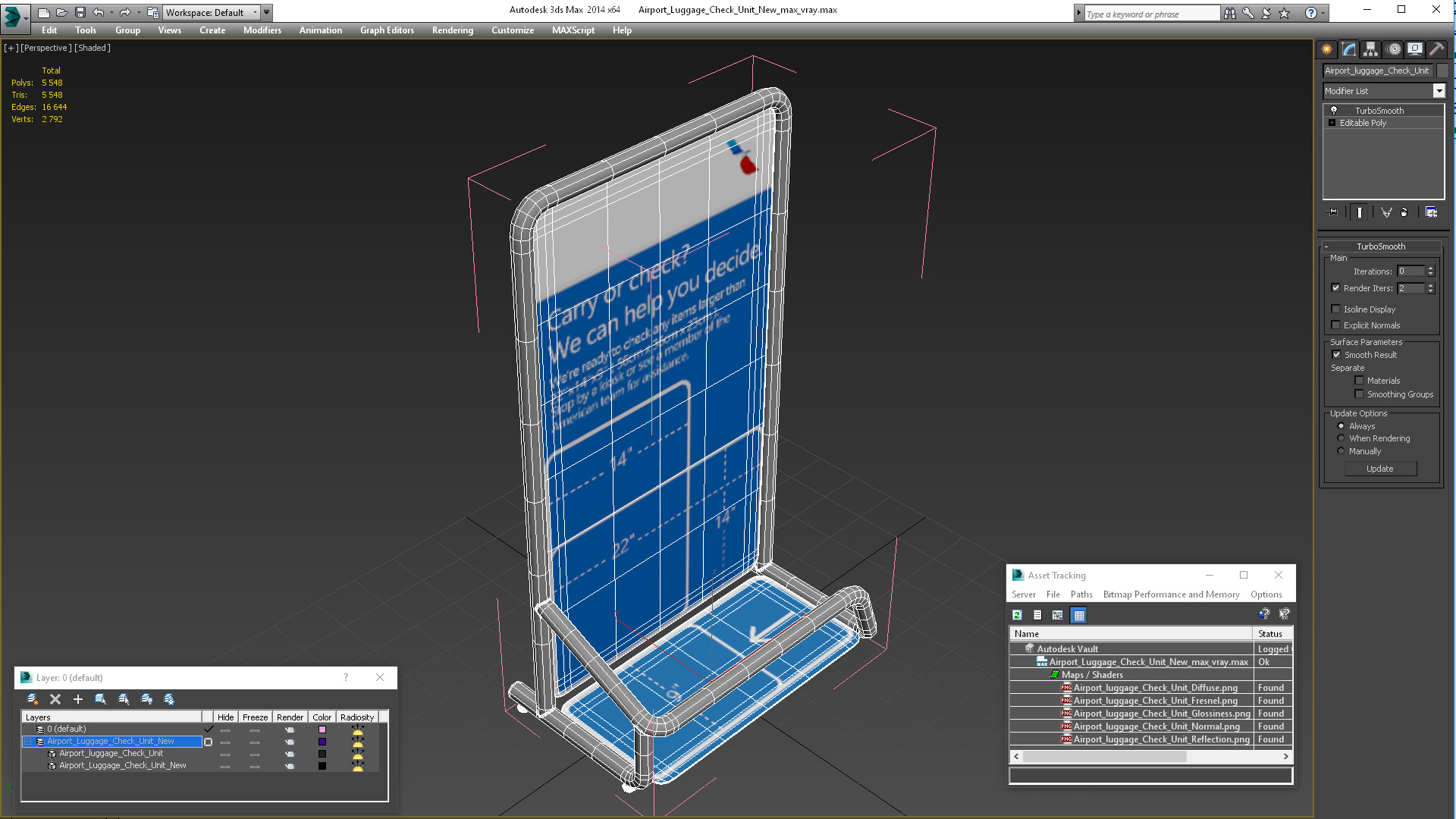Open the Create command panel tab

(x=1326, y=49)
